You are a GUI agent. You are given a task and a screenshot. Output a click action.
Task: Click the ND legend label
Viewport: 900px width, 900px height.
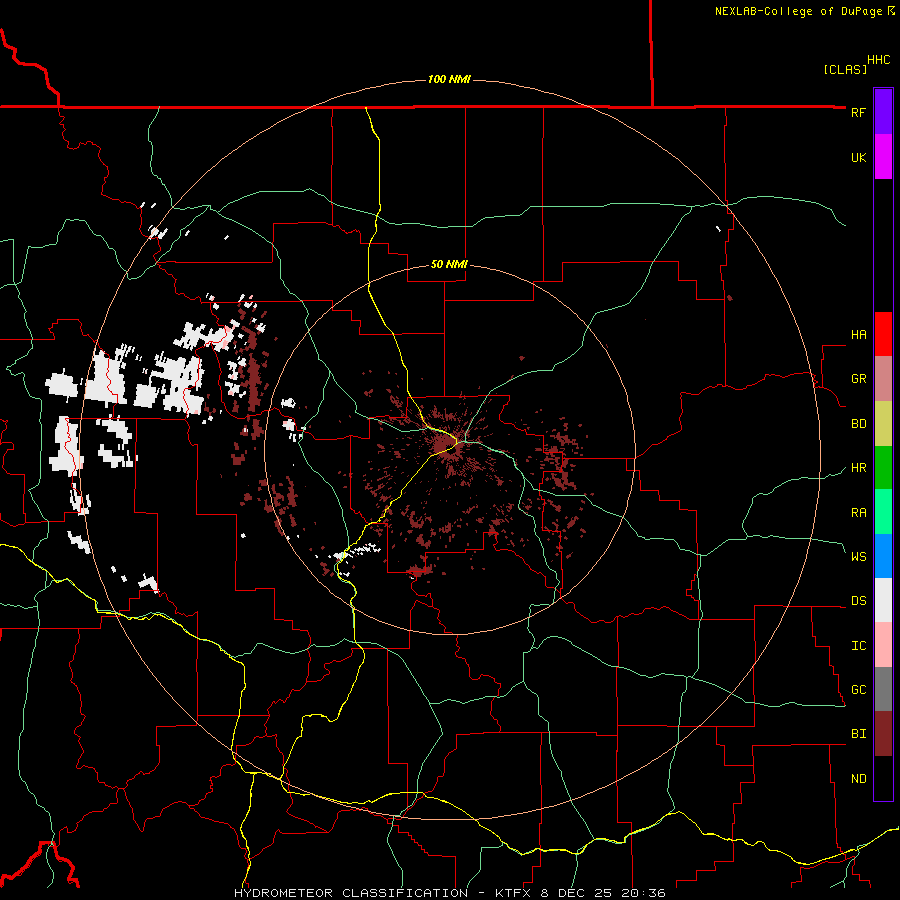click(x=858, y=779)
